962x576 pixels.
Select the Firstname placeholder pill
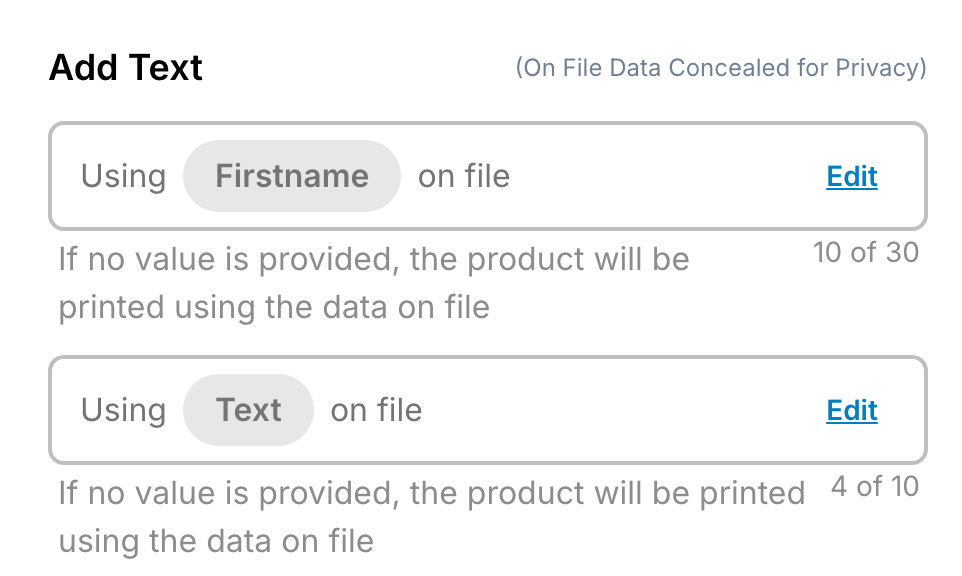click(291, 177)
